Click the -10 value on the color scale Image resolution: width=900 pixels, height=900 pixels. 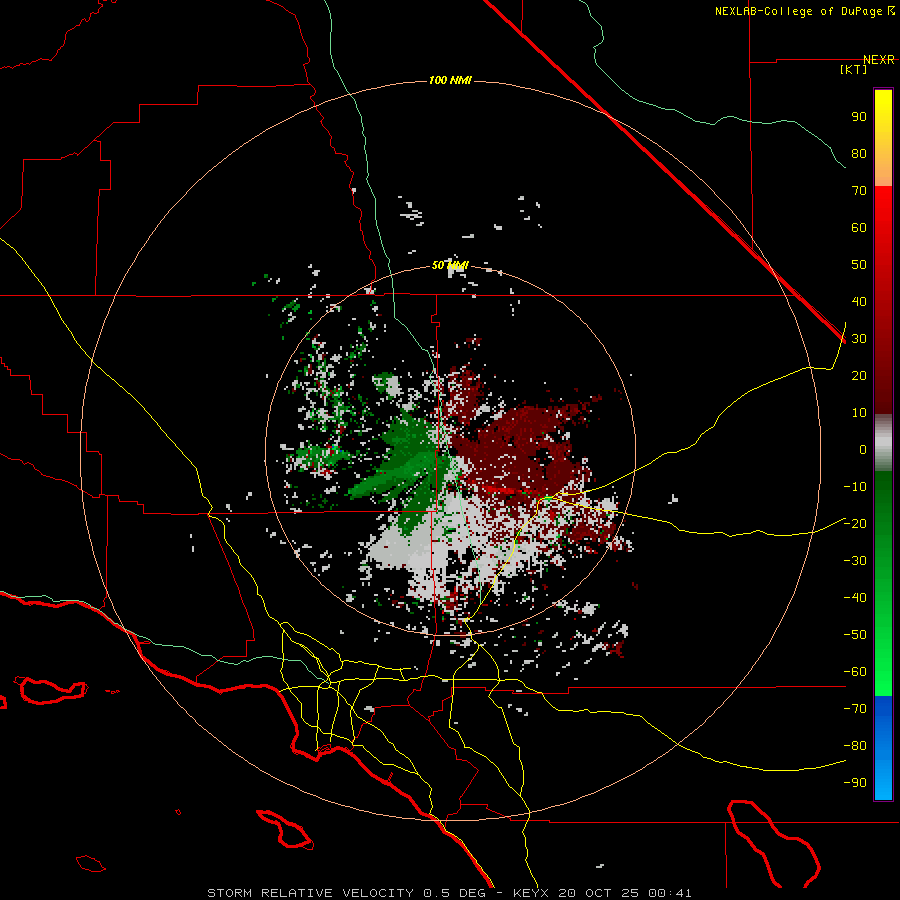click(x=855, y=487)
